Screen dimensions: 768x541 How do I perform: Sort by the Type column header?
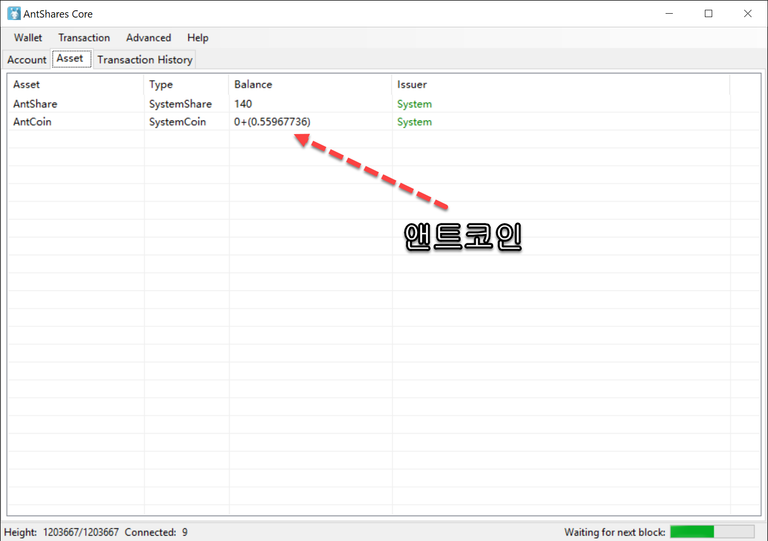tap(186, 84)
